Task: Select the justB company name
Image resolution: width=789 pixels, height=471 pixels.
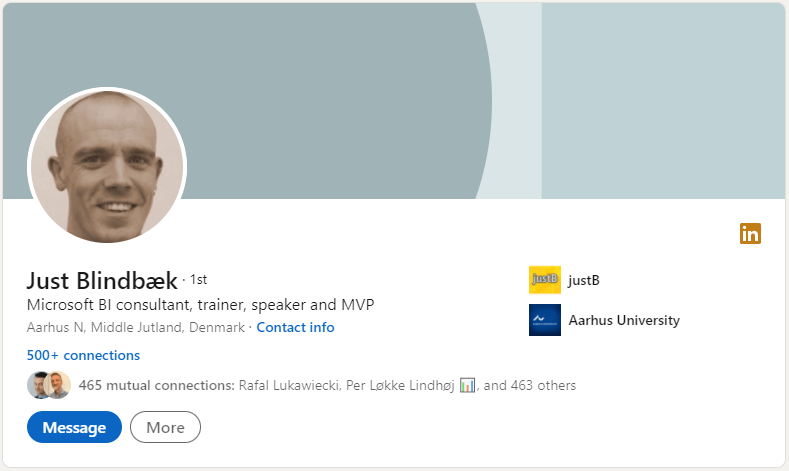Action: pos(584,280)
